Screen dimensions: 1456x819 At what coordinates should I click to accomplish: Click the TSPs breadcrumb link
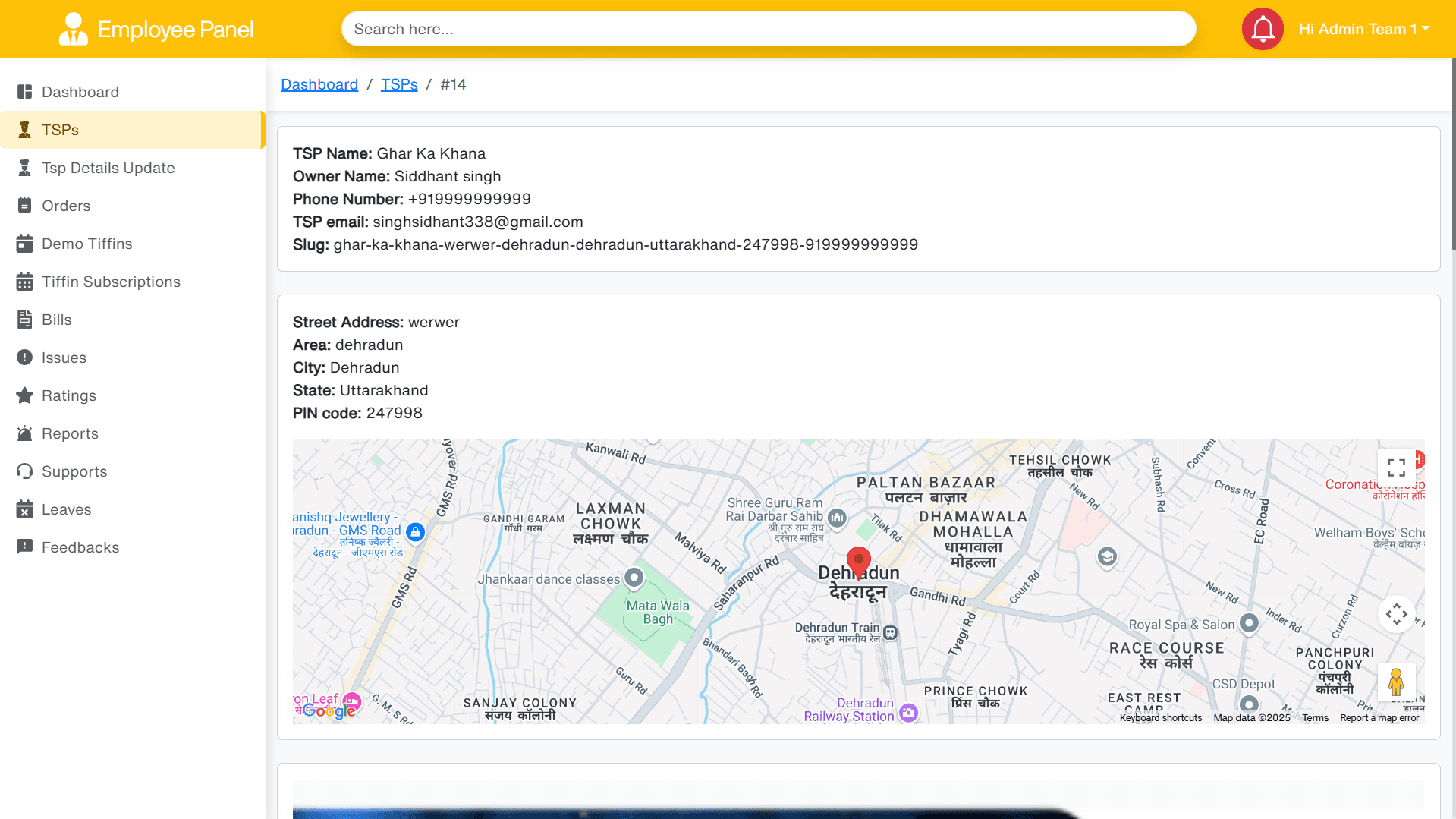(x=399, y=84)
